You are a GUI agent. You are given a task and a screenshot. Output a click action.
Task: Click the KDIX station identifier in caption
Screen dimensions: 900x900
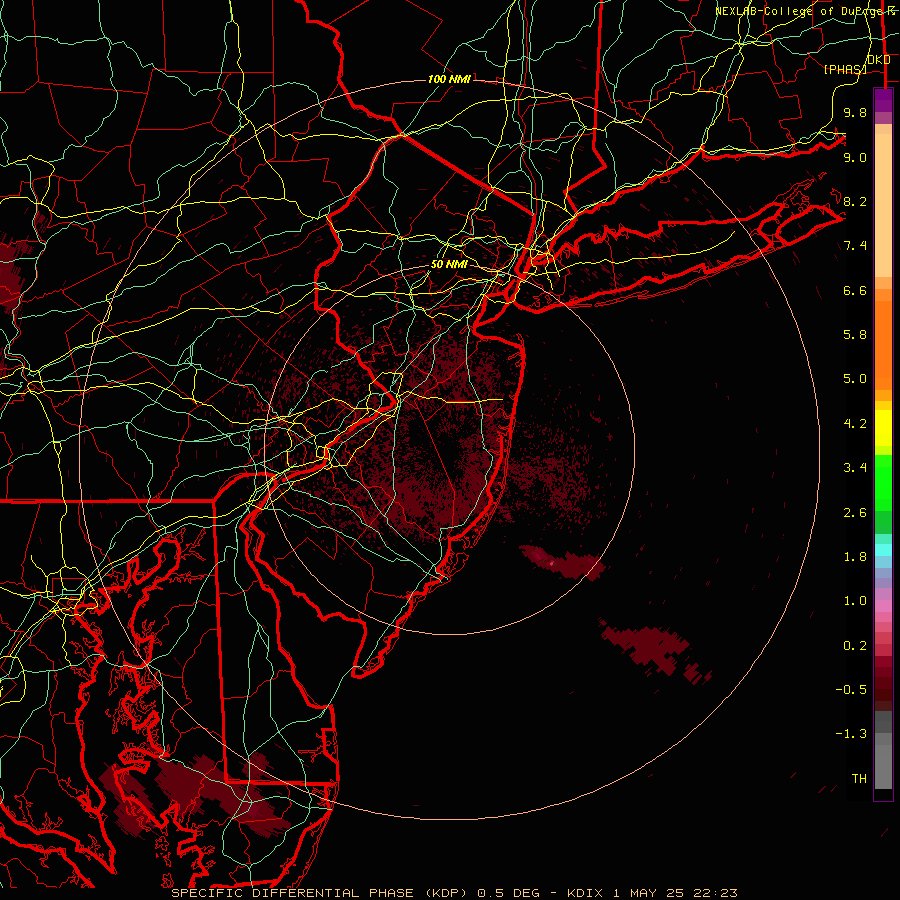pos(585,893)
